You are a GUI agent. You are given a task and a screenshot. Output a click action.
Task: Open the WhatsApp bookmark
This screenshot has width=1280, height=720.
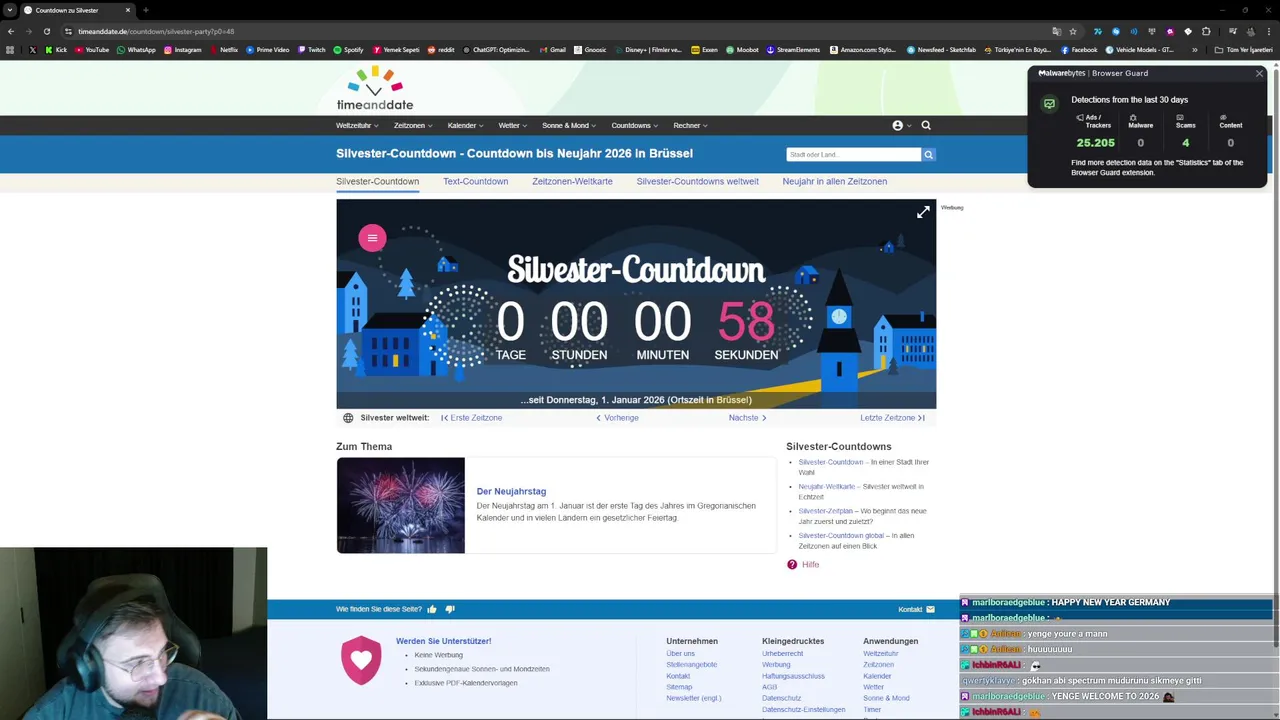click(x=136, y=49)
